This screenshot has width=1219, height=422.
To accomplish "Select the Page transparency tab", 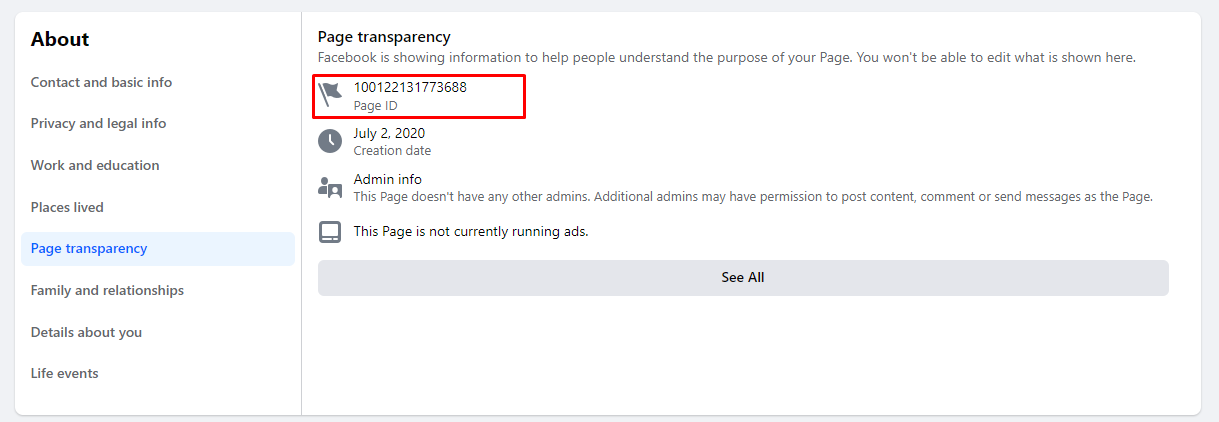I will point(89,249).
